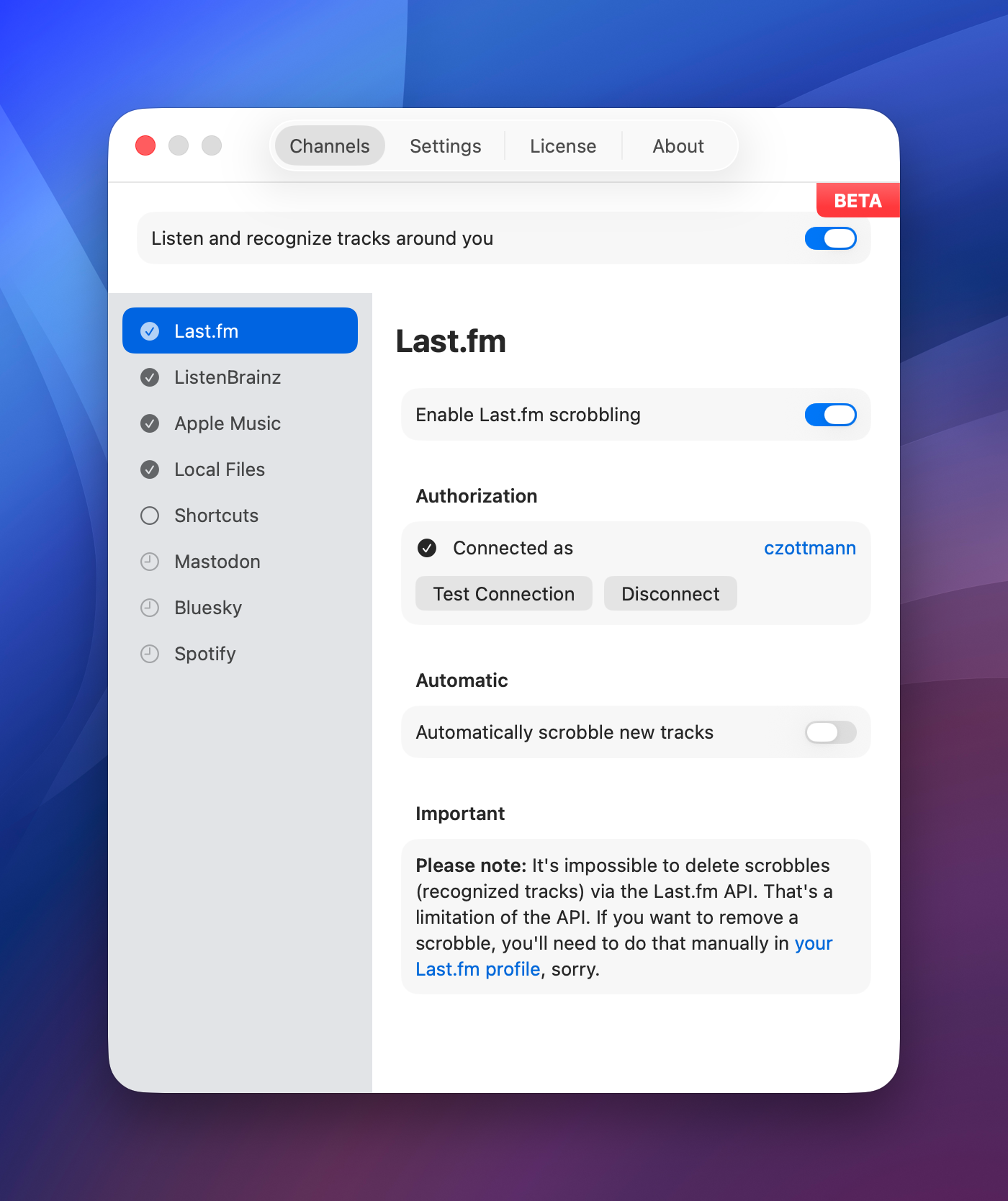This screenshot has height=1201, width=1008.
Task: Click Local Files enabled checkmark icon
Action: click(150, 469)
